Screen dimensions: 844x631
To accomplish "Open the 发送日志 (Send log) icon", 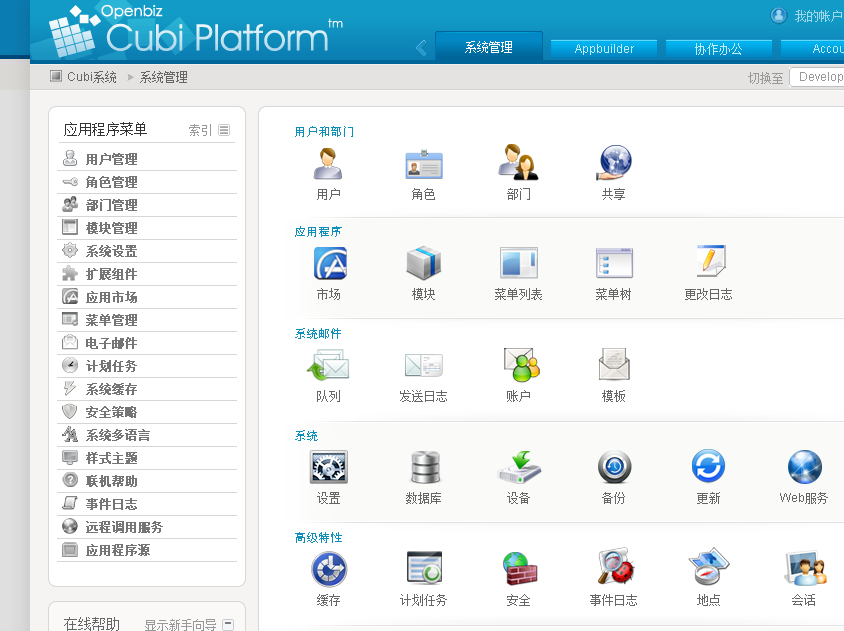I will click(424, 365).
